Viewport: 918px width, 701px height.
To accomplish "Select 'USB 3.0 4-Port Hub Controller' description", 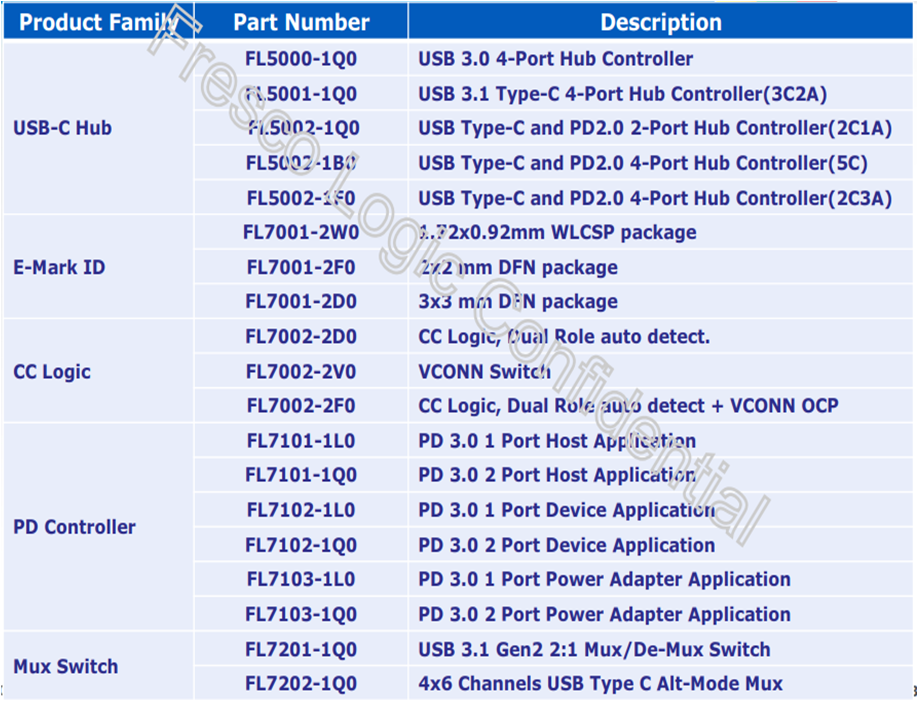I will [x=556, y=59].
